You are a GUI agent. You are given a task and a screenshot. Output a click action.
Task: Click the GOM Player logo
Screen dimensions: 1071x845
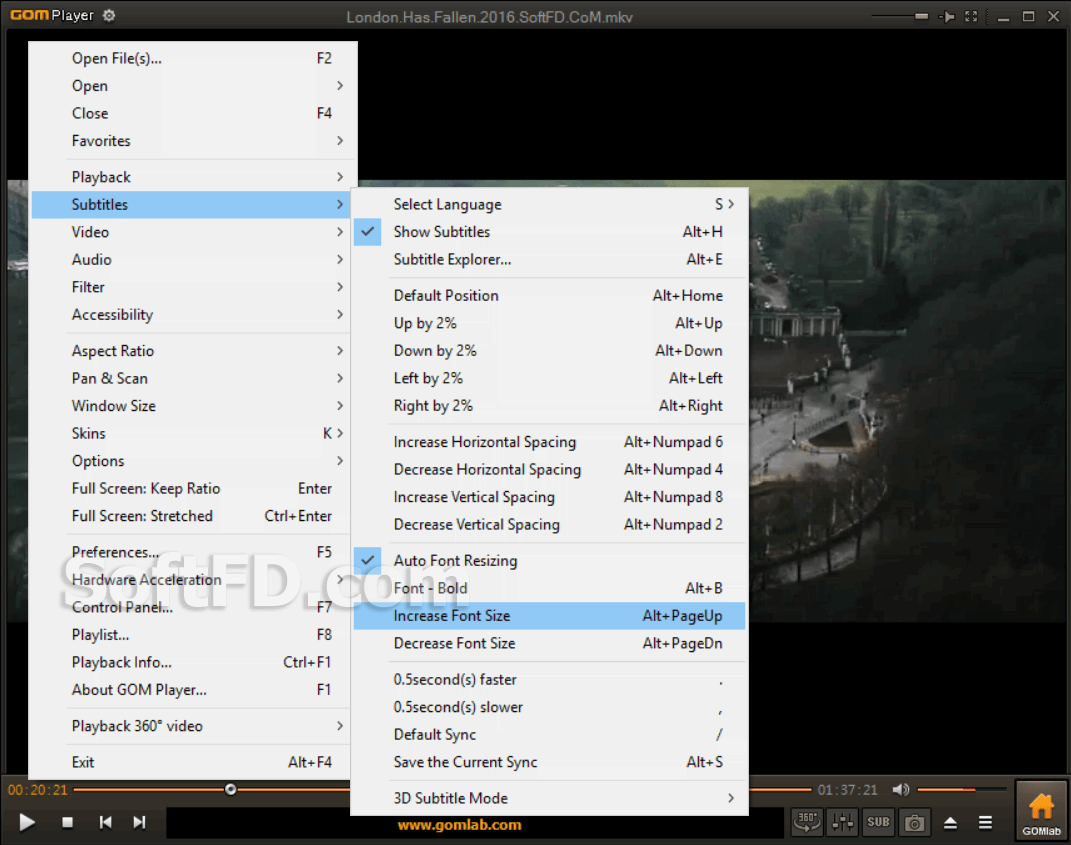coord(52,15)
